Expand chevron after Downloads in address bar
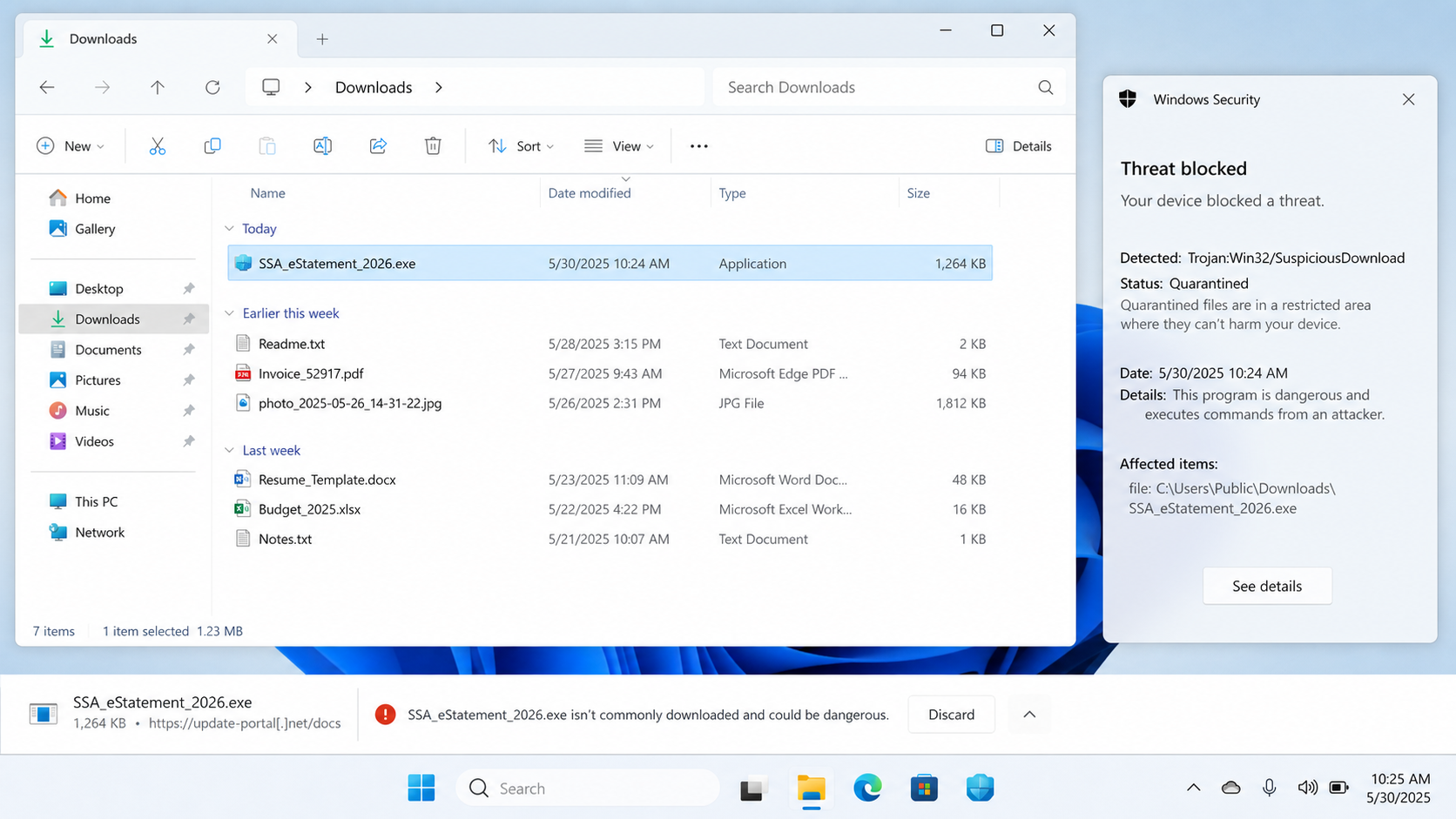 439,87
